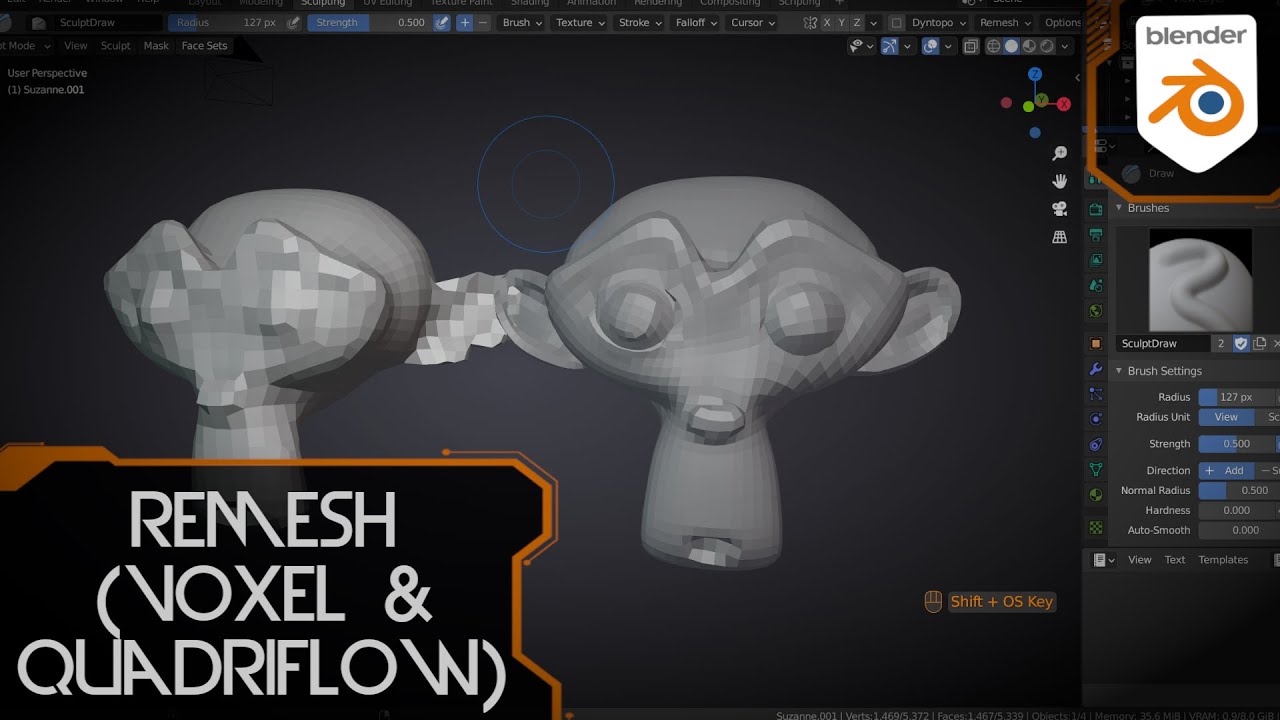The width and height of the screenshot is (1280, 720).
Task: Toggle Y axis symmetry
Action: coord(841,22)
